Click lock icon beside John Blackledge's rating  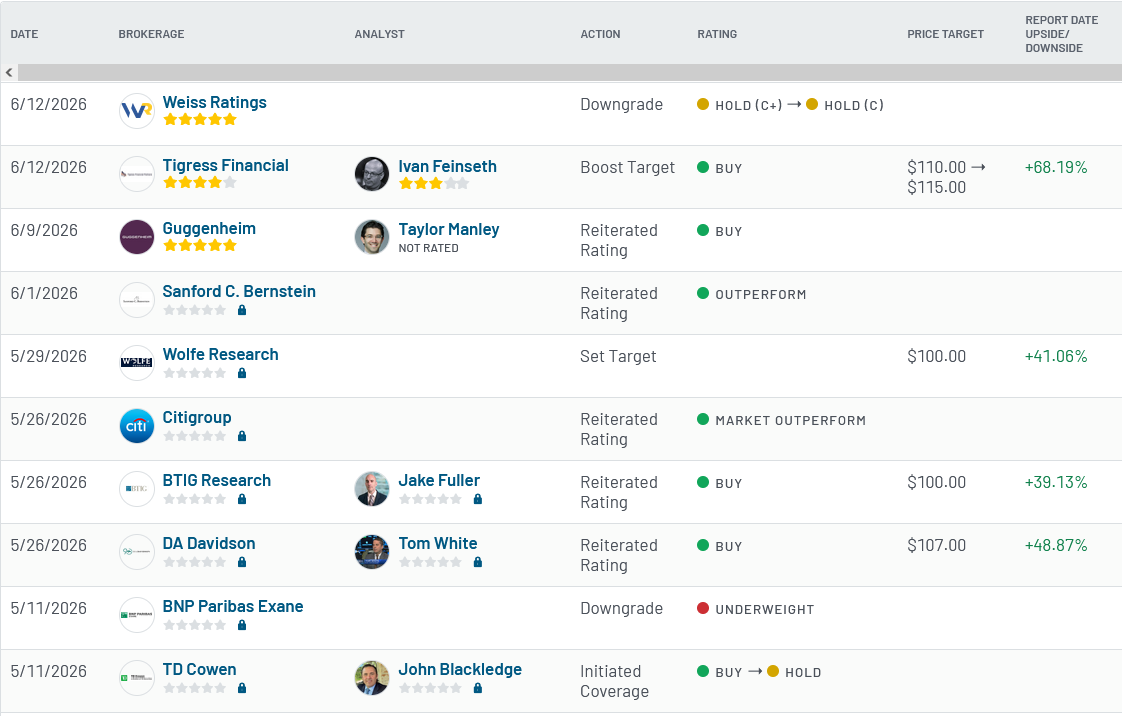tap(478, 688)
